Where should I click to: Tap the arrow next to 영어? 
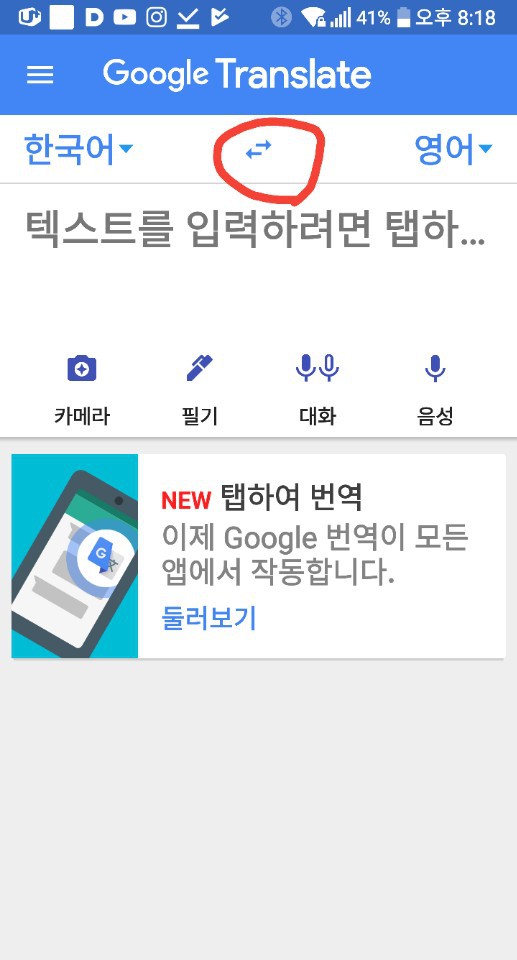click(x=485, y=149)
